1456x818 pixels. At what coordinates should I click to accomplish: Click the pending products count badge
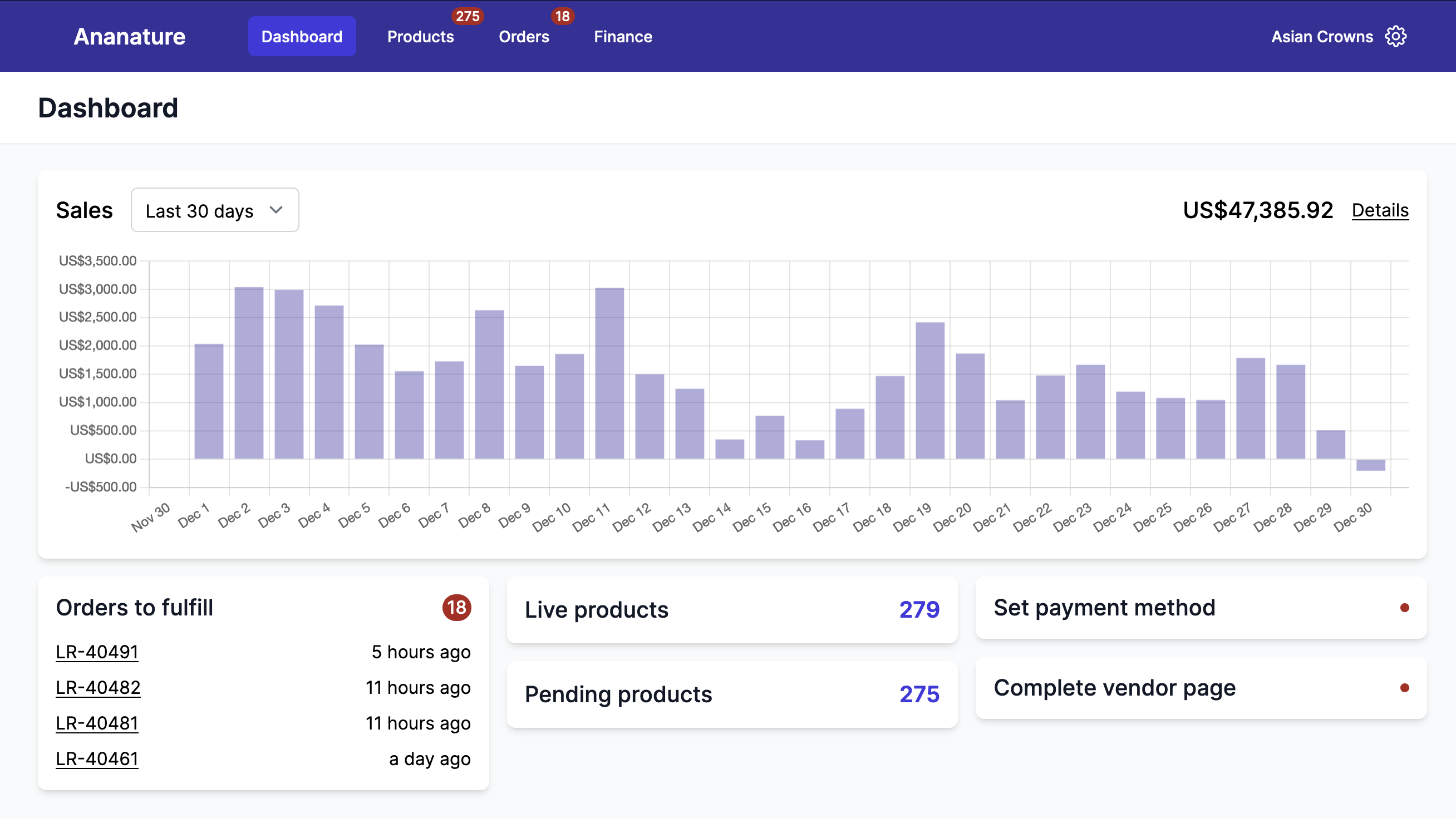pyautogui.click(x=918, y=693)
